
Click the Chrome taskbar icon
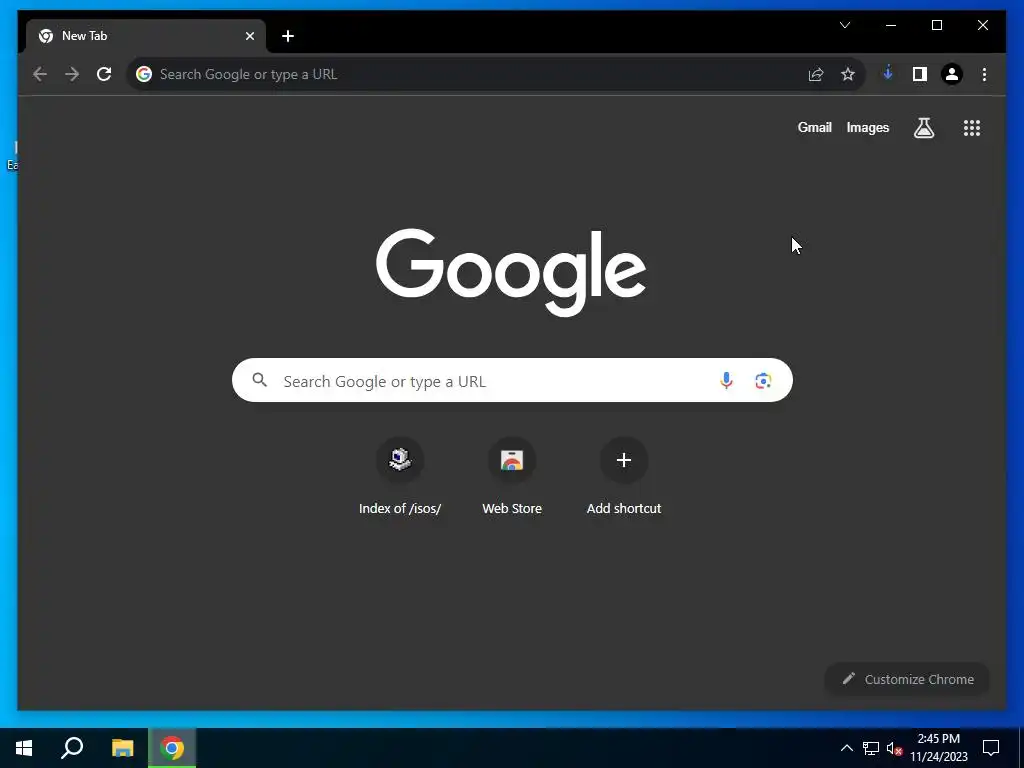(x=172, y=748)
